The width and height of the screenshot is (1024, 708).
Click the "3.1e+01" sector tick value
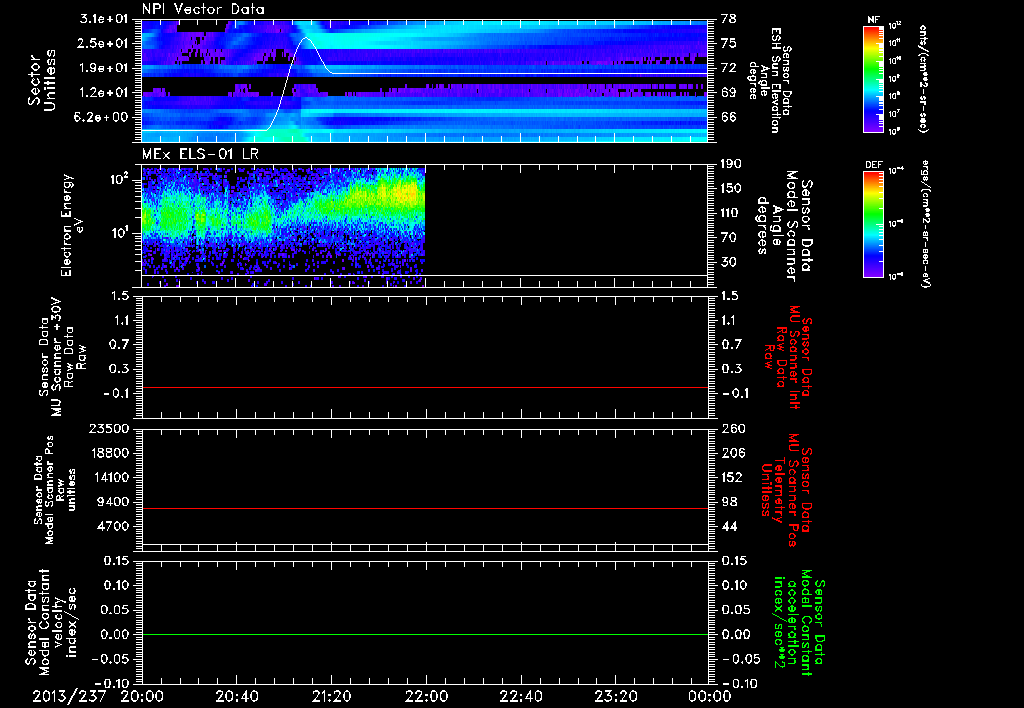[104, 19]
